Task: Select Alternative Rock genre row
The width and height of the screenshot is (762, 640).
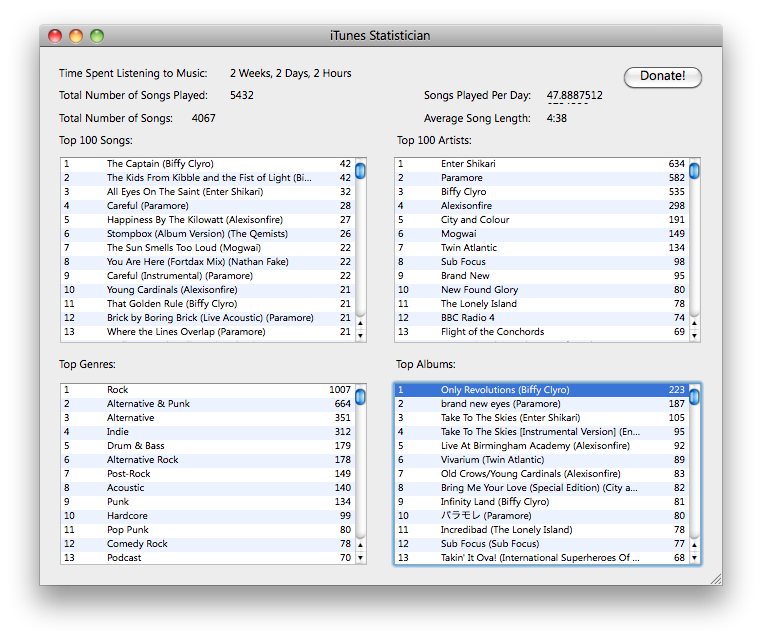Action: (x=208, y=460)
